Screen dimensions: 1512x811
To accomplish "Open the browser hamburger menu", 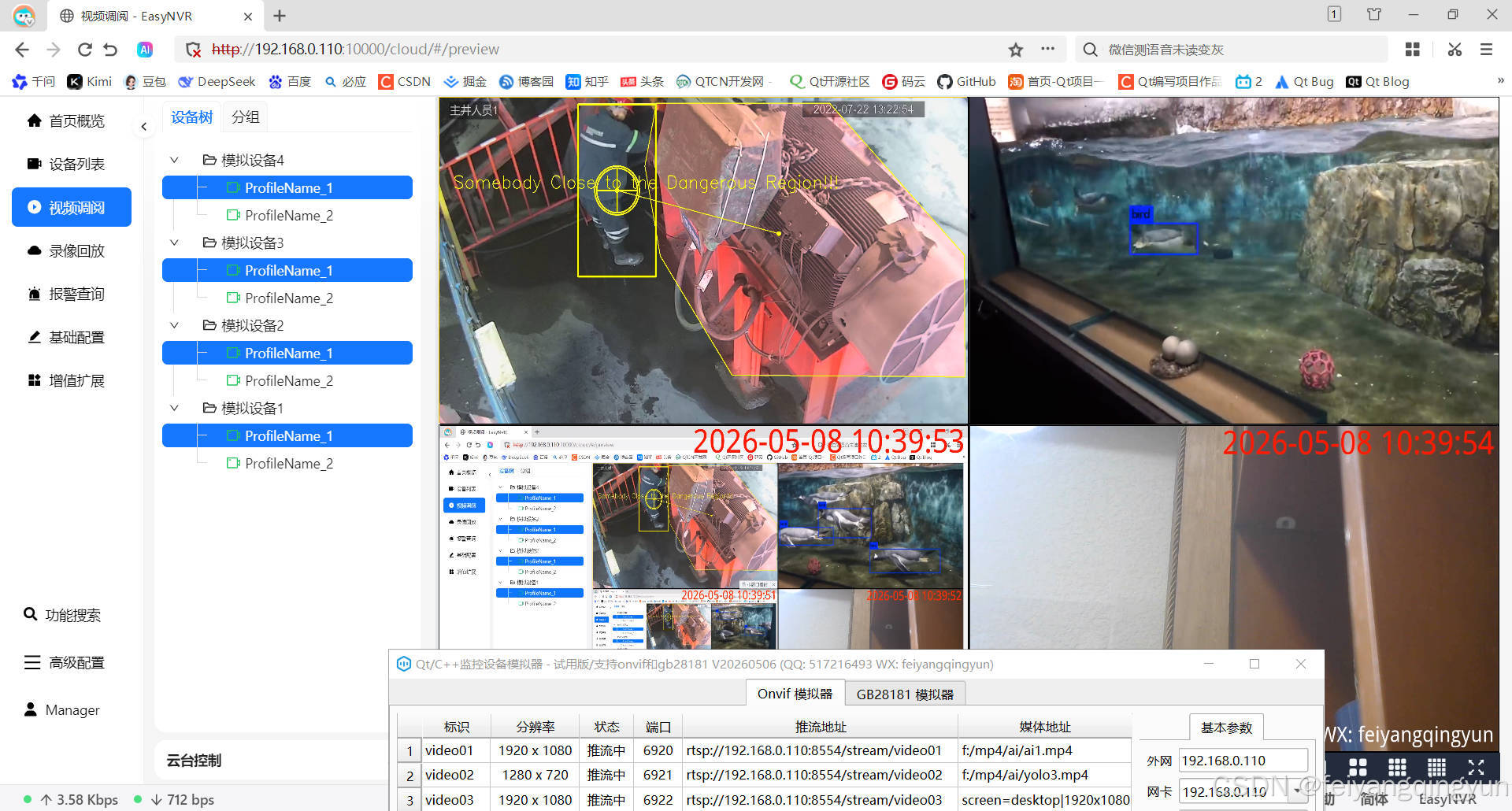I will [x=1486, y=50].
